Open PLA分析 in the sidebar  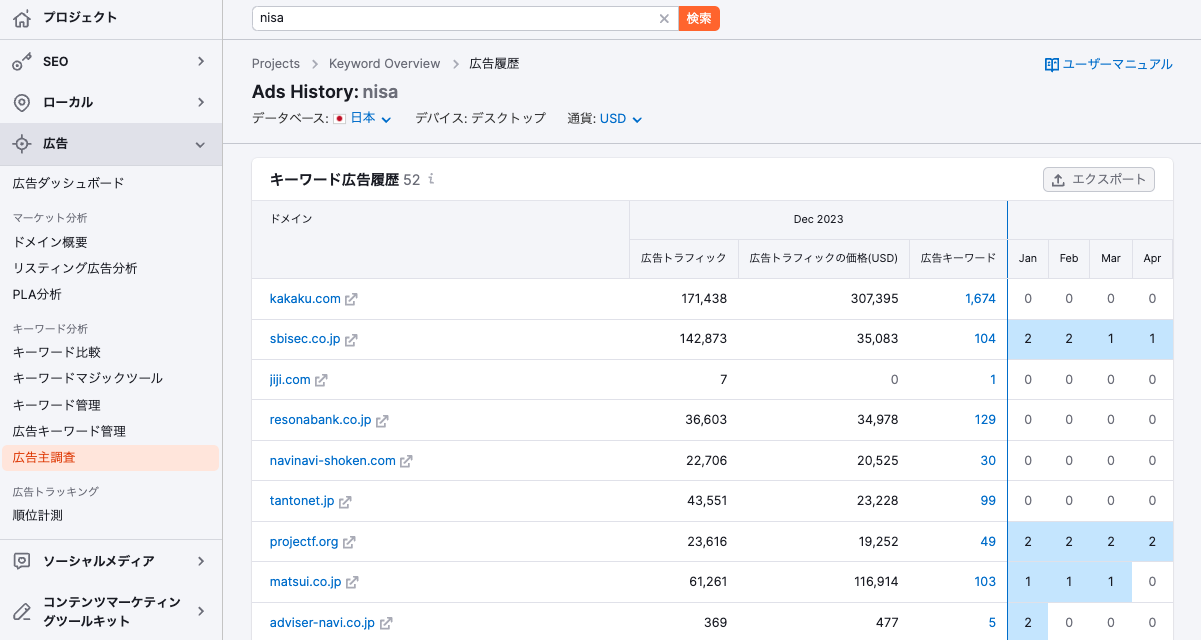pos(37,294)
